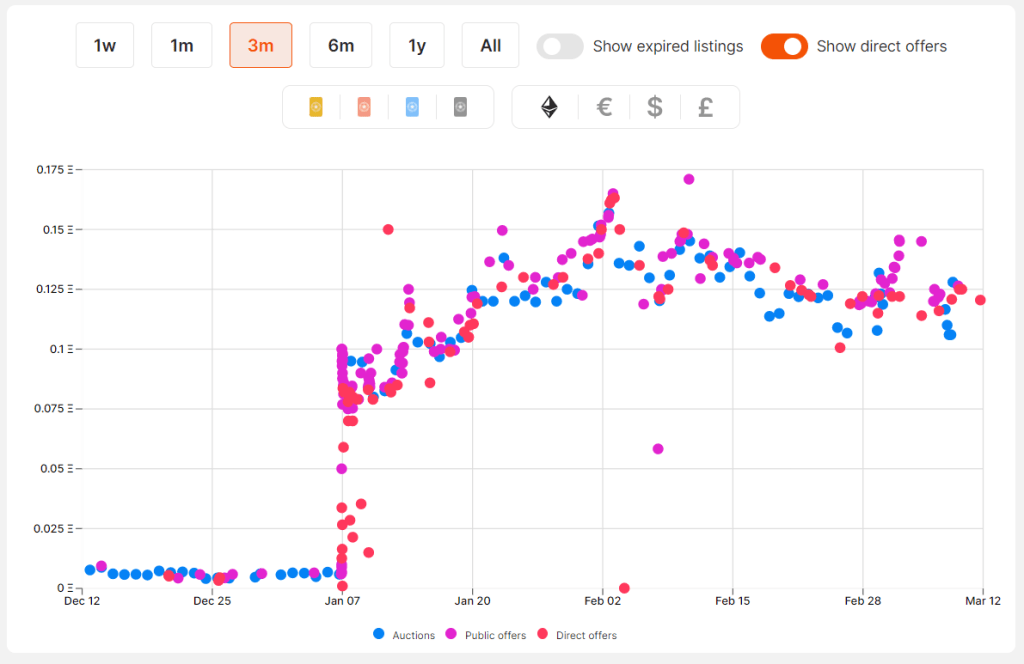The image size is (1024, 664).
Task: Select the blue card rarity filter
Action: [x=412, y=107]
